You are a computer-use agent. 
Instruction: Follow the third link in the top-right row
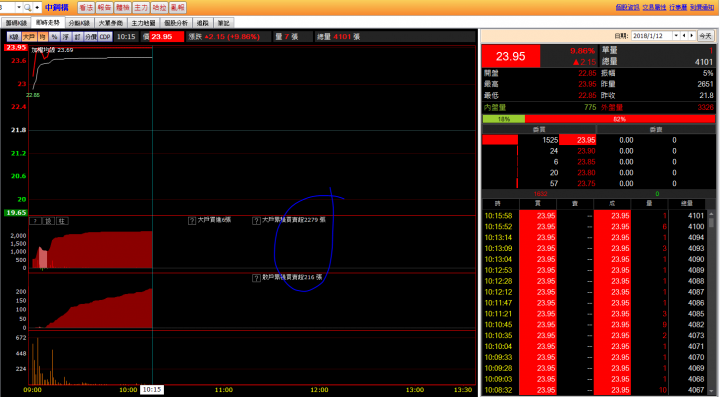coord(678,7)
